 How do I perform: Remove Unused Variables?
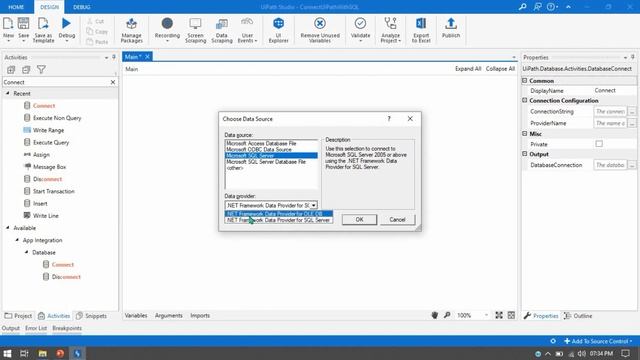320,30
